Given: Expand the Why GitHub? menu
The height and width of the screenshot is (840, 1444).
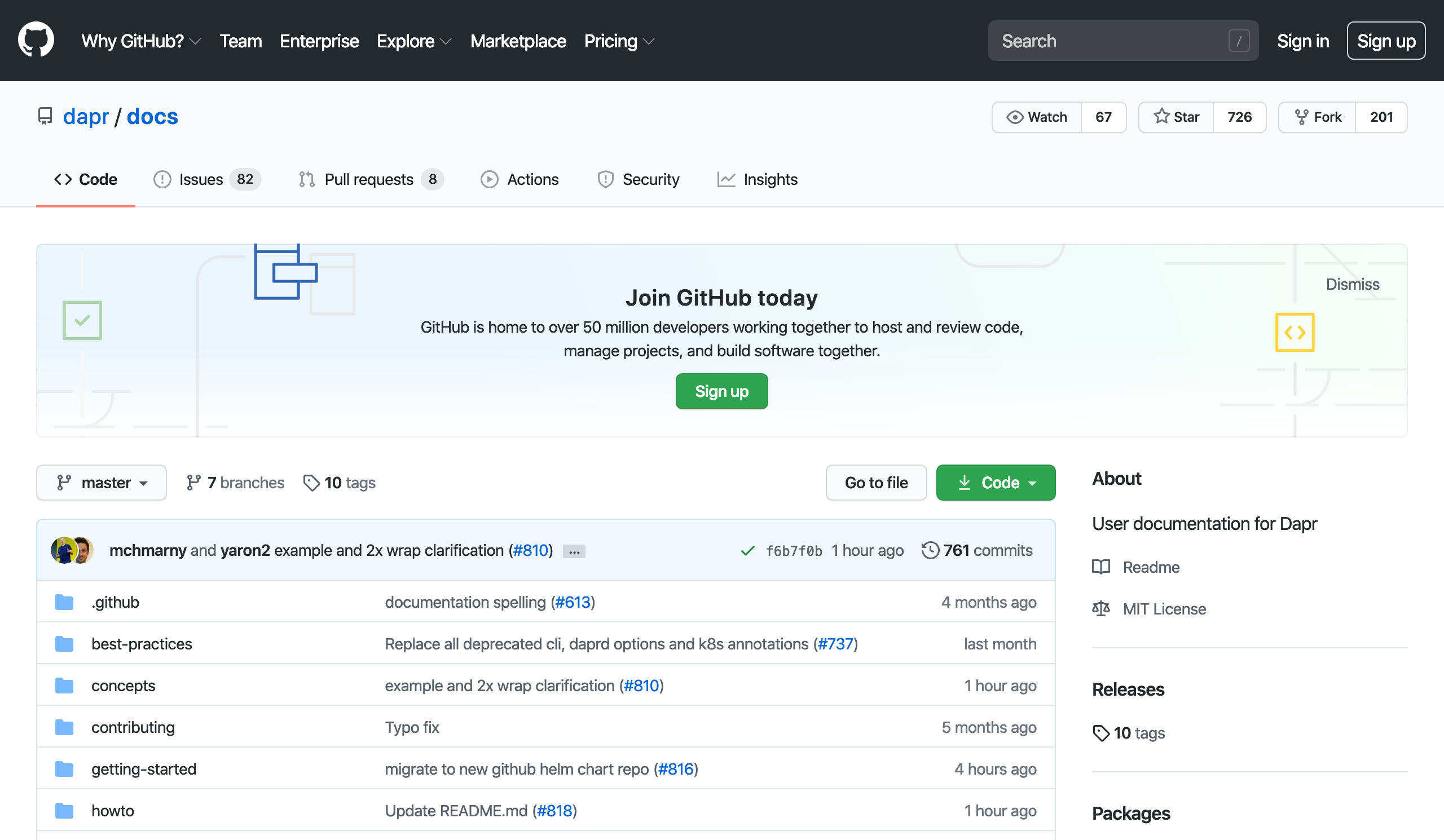Looking at the screenshot, I should pos(141,41).
